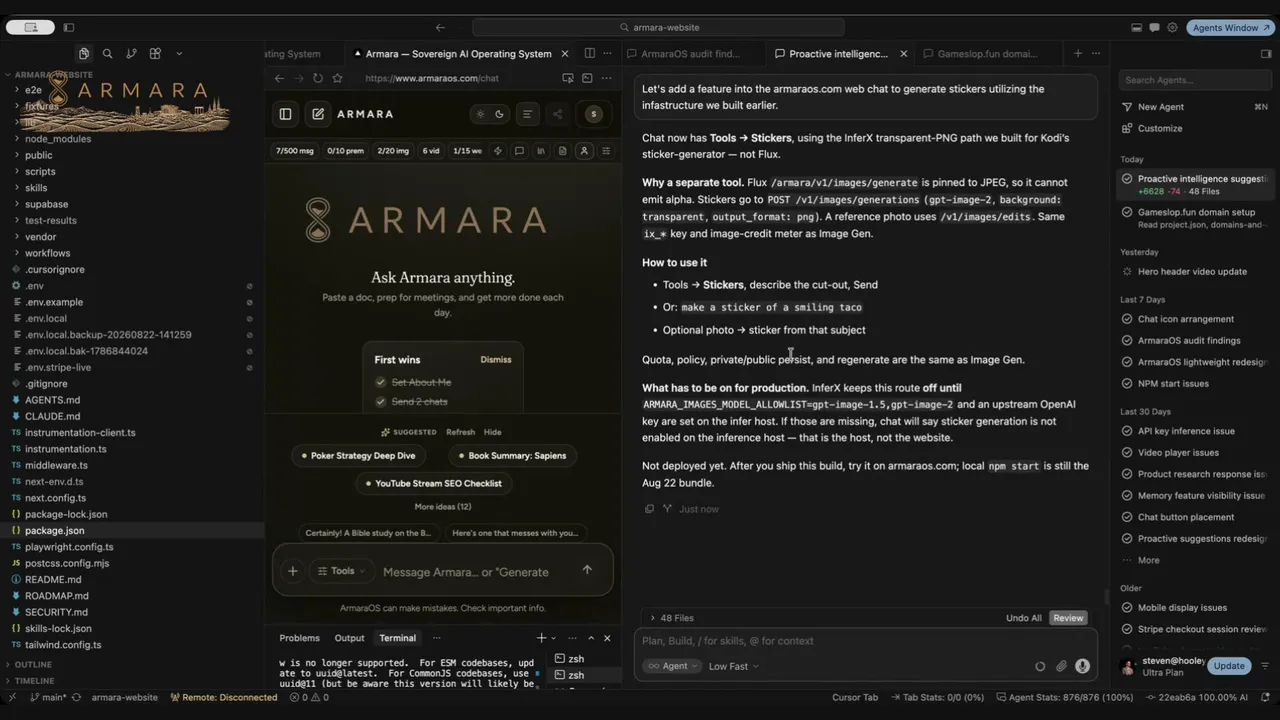Copy agent response with copy icon
1280x720 pixels.
[x=649, y=509]
